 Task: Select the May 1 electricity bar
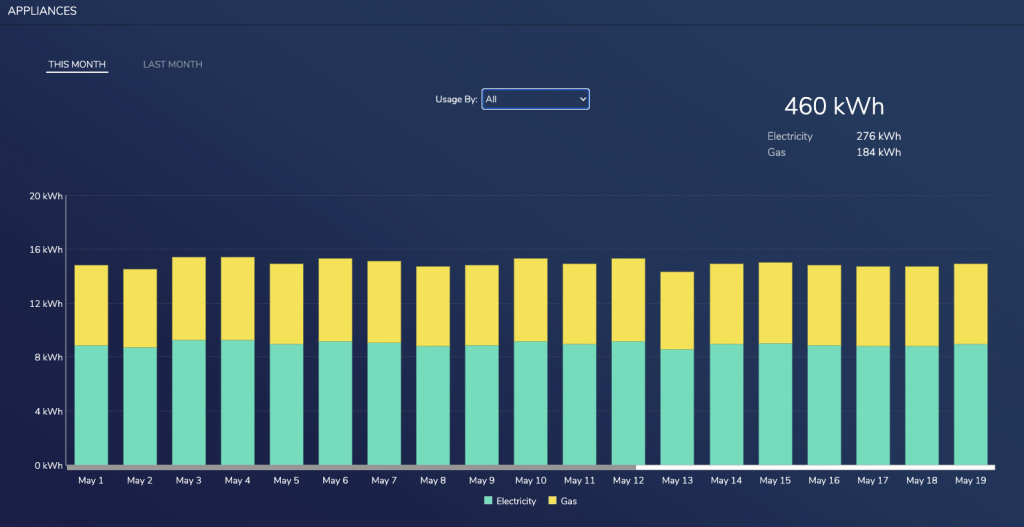point(91,405)
